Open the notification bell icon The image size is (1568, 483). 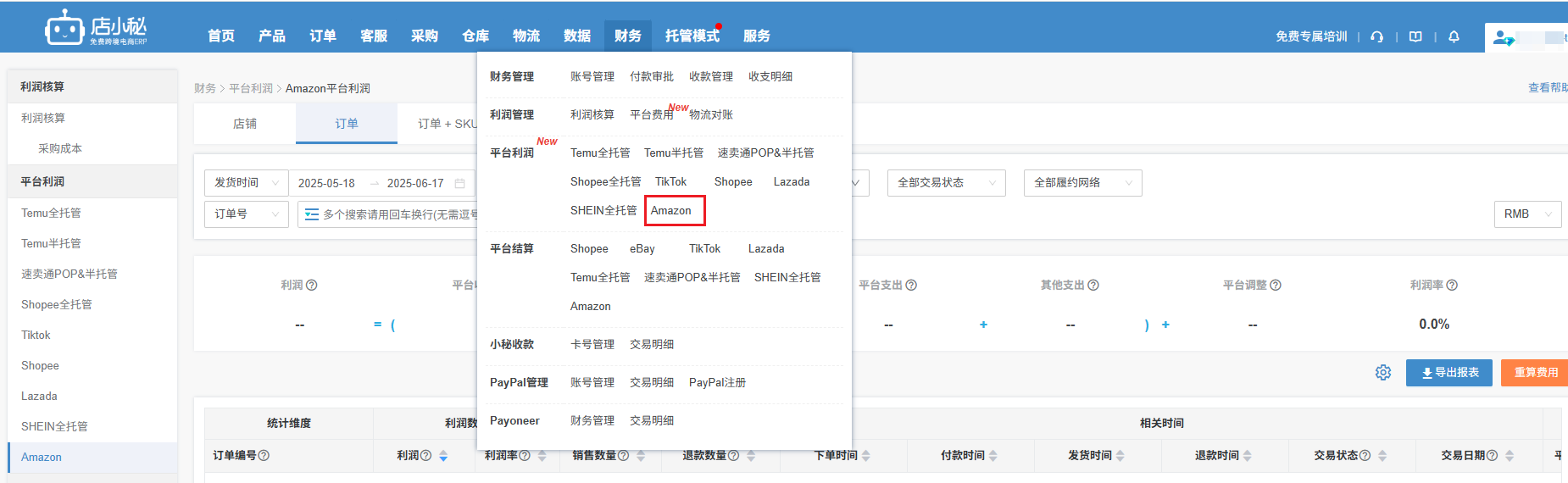[x=1454, y=36]
